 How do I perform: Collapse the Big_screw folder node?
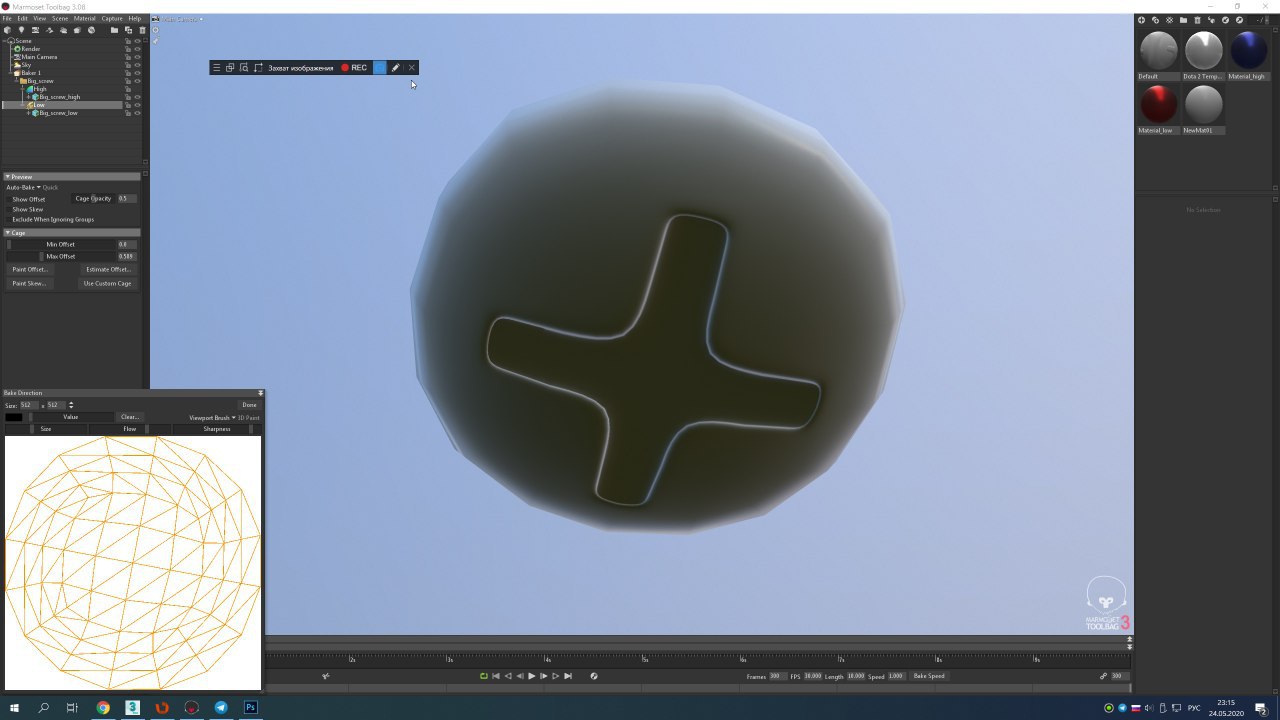click(x=17, y=81)
